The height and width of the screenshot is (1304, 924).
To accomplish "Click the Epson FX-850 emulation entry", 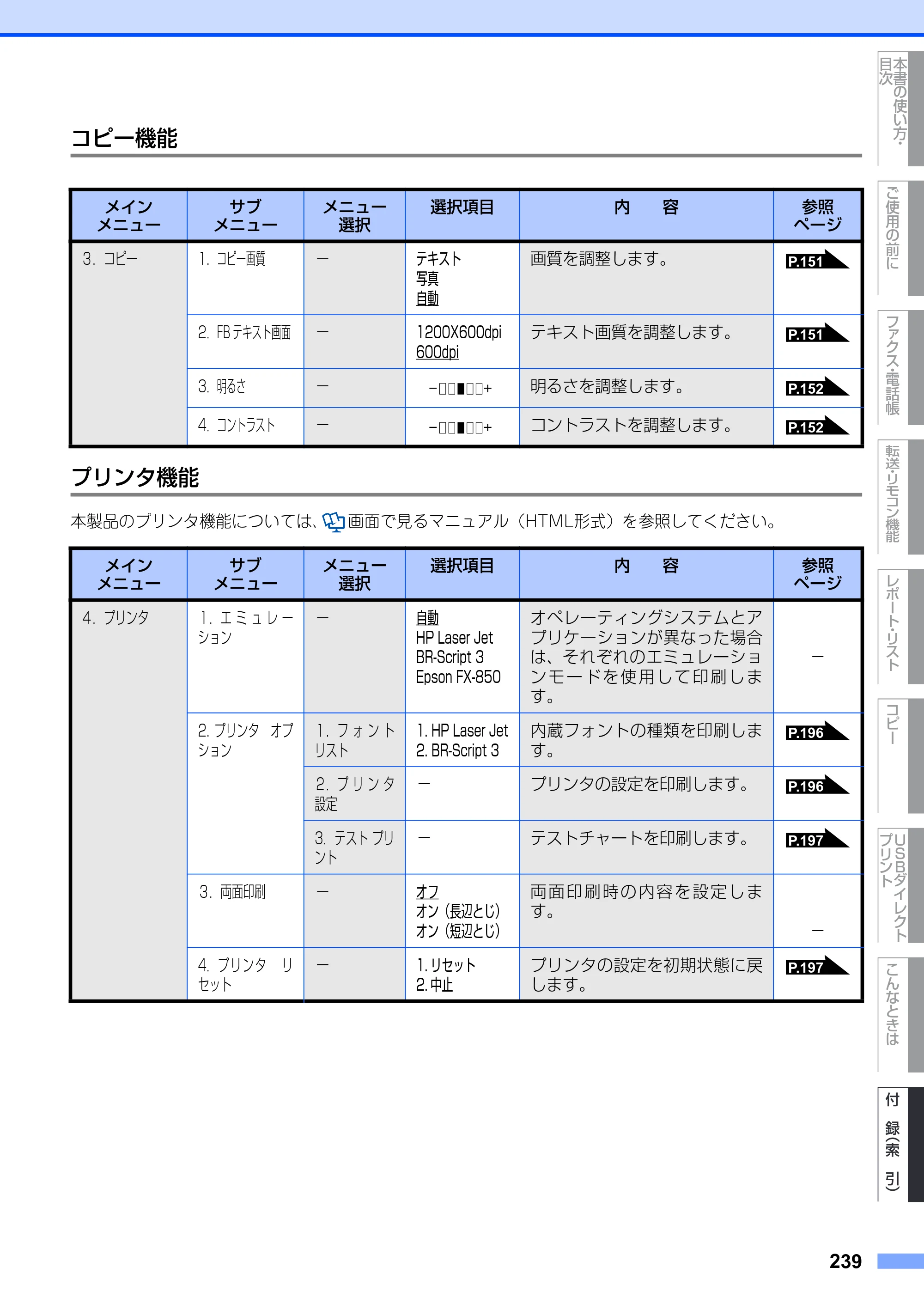I will click(458, 677).
